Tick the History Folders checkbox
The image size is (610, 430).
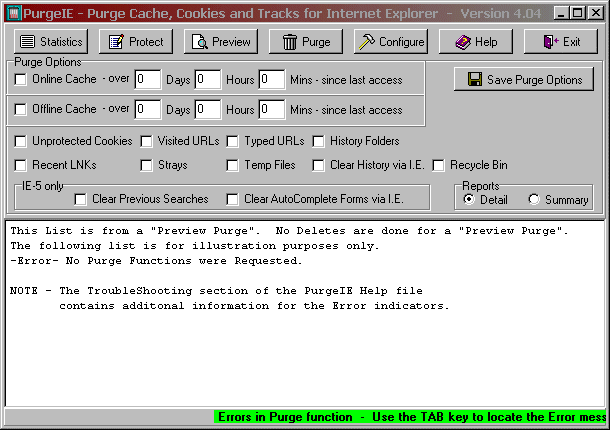click(318, 141)
